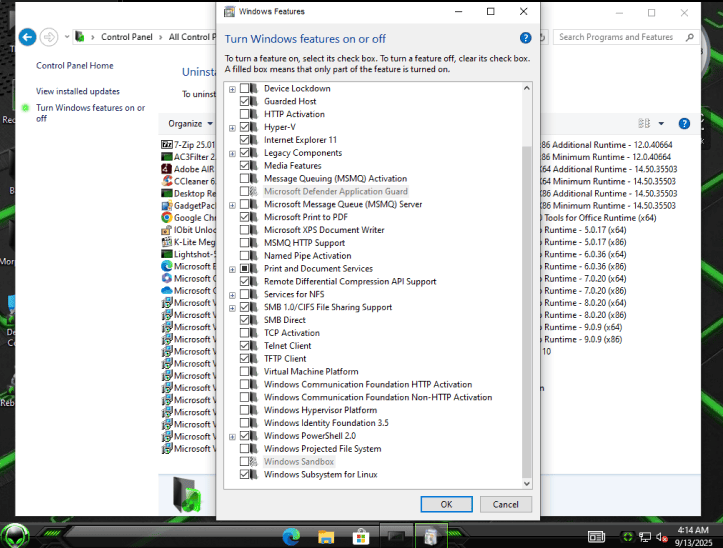Viewport: 723px width, 548px height.
Task: Disable the Telnet Client checkbox
Action: tap(244, 345)
